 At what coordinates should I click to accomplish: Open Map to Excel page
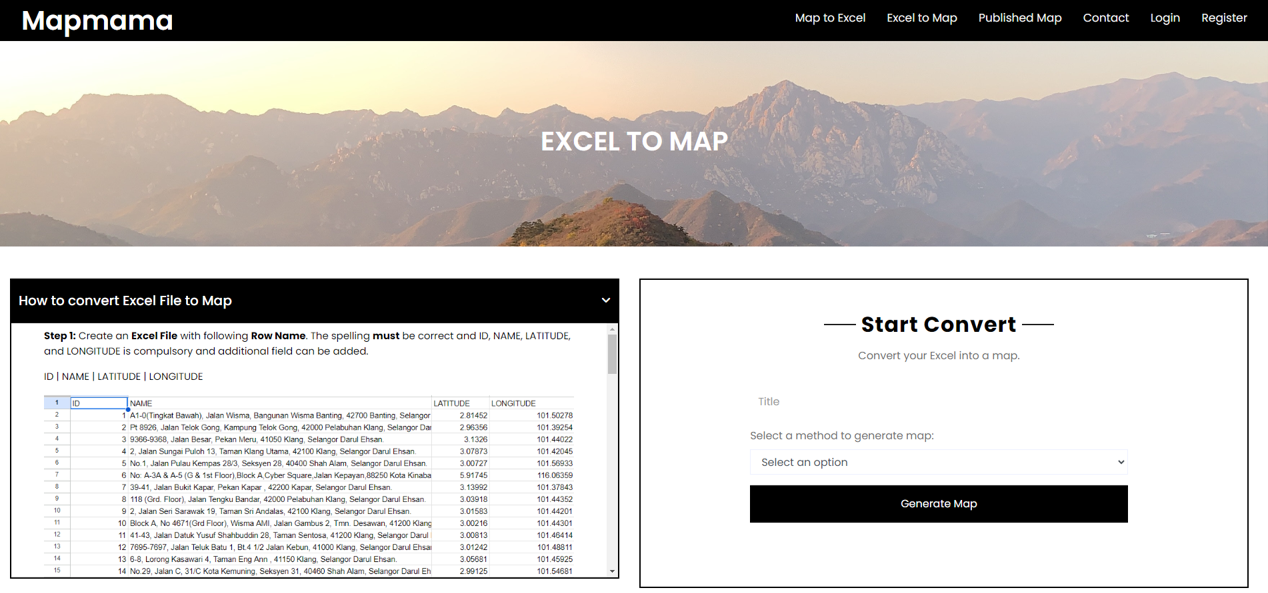[x=829, y=18]
